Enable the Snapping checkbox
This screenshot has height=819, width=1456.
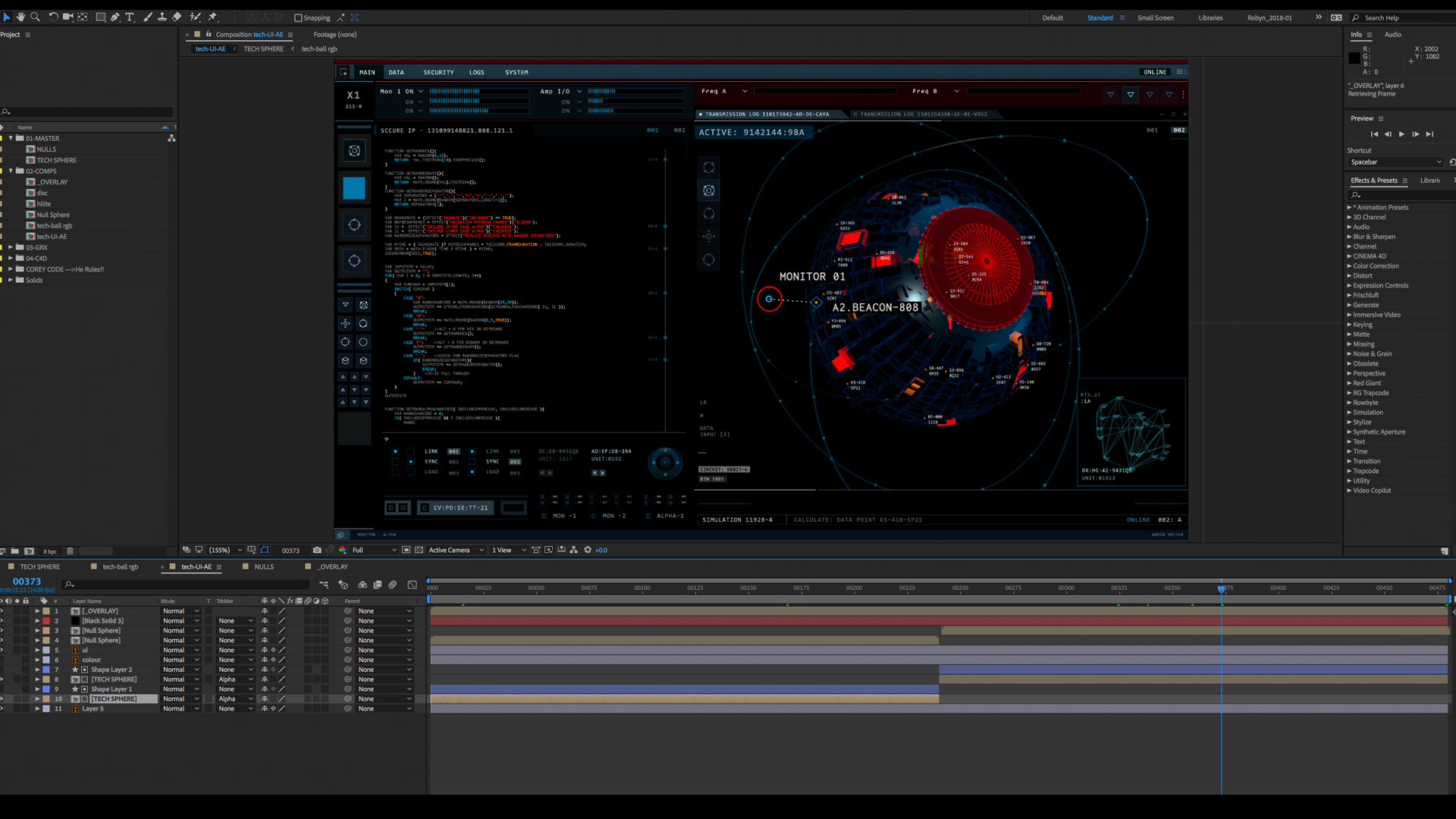(298, 18)
